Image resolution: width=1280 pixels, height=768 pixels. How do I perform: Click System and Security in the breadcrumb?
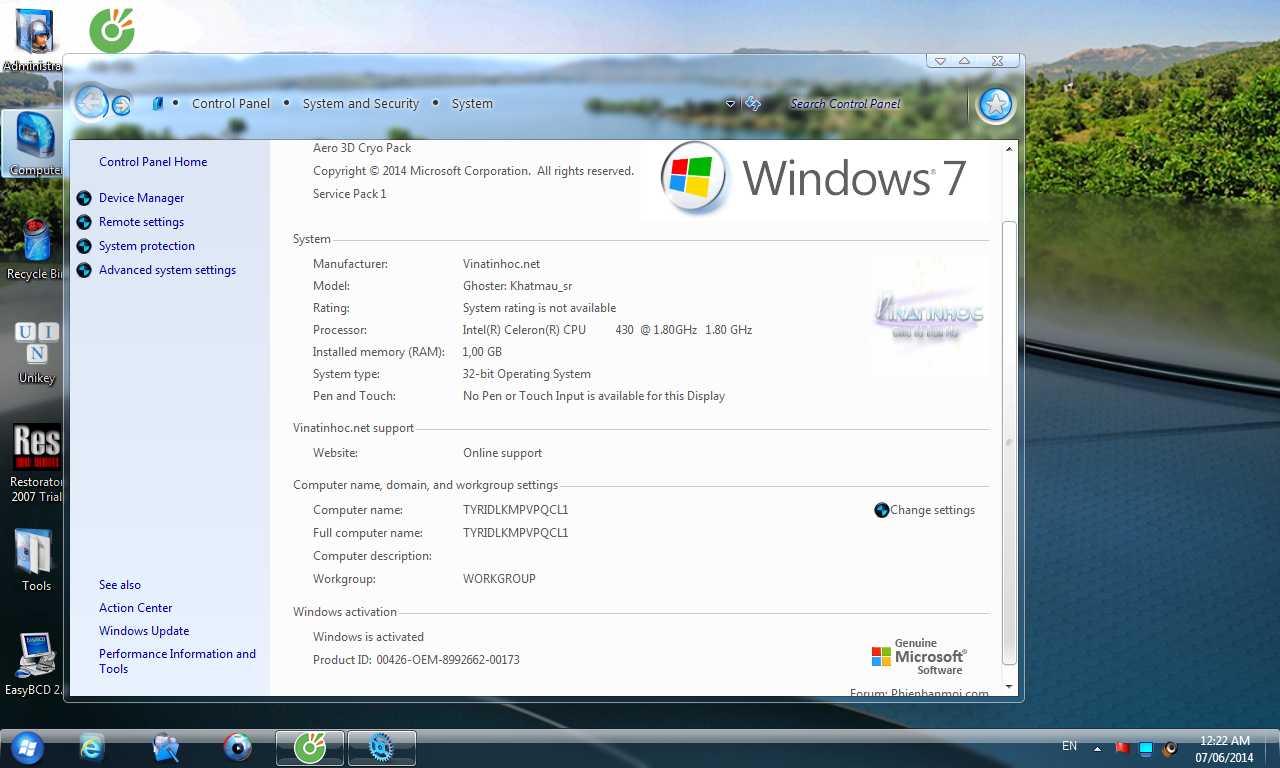(361, 103)
